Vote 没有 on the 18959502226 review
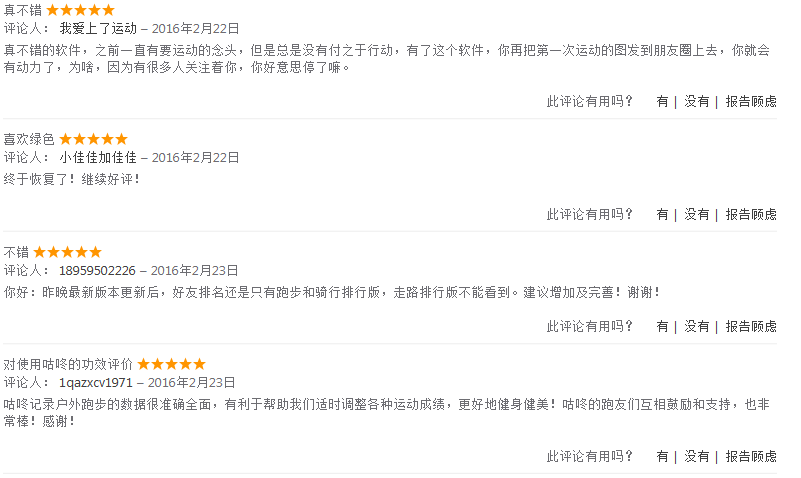801x478 pixels. (697, 326)
